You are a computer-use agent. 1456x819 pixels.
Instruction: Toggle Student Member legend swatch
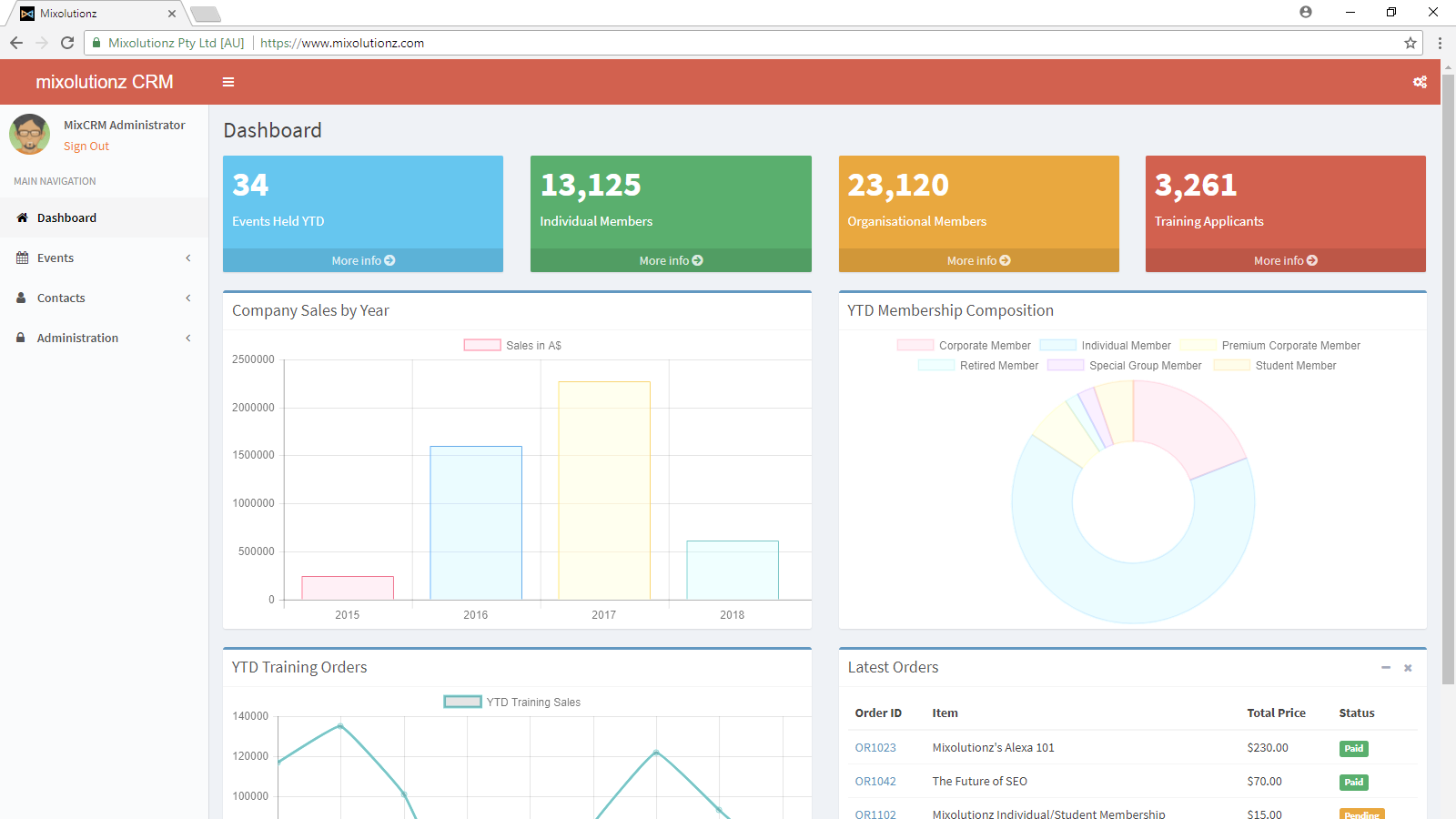(1232, 365)
